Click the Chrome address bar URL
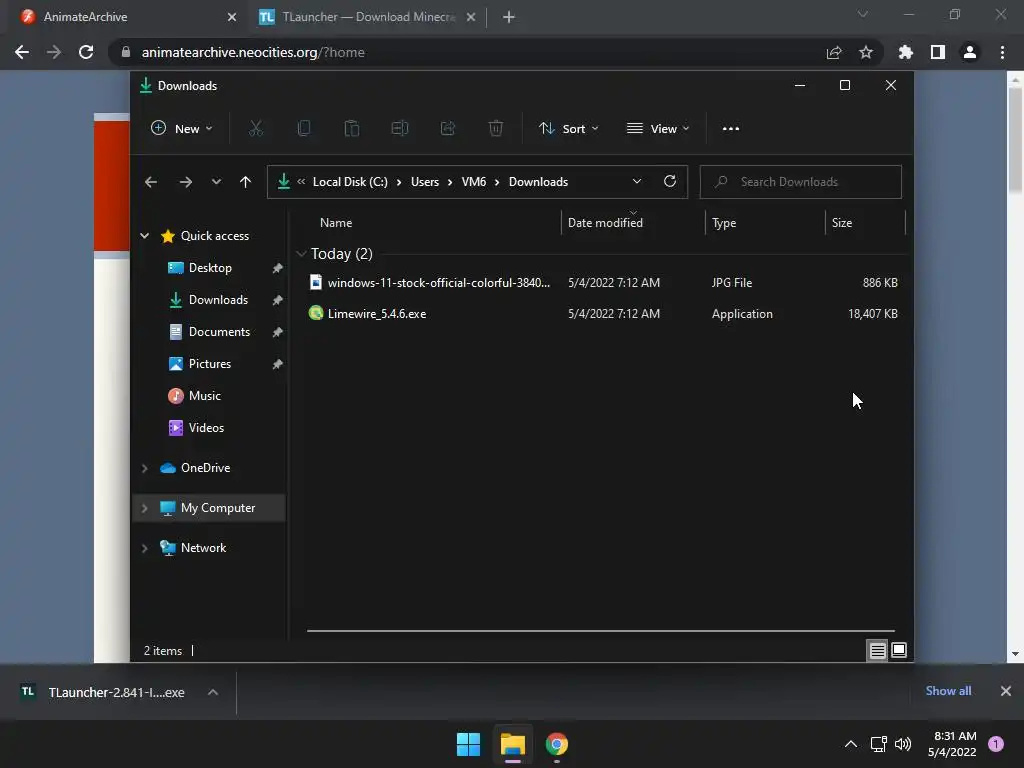 (253, 52)
